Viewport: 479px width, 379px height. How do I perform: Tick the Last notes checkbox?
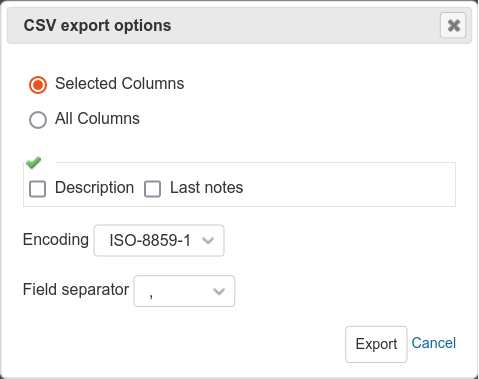click(x=152, y=189)
